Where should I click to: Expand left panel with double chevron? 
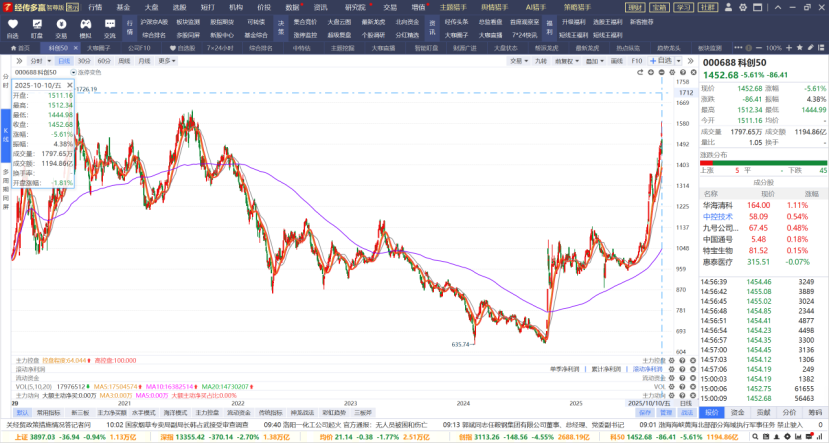(19, 61)
